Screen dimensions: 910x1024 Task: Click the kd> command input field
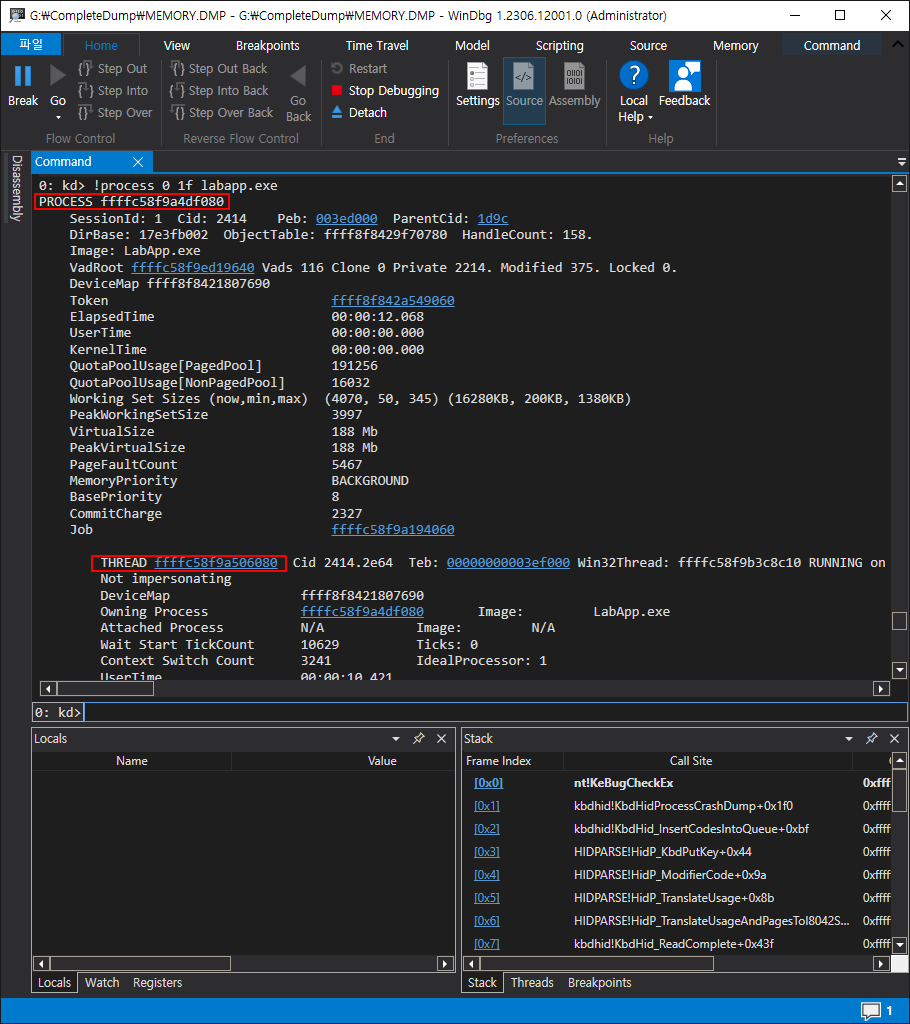pos(495,712)
